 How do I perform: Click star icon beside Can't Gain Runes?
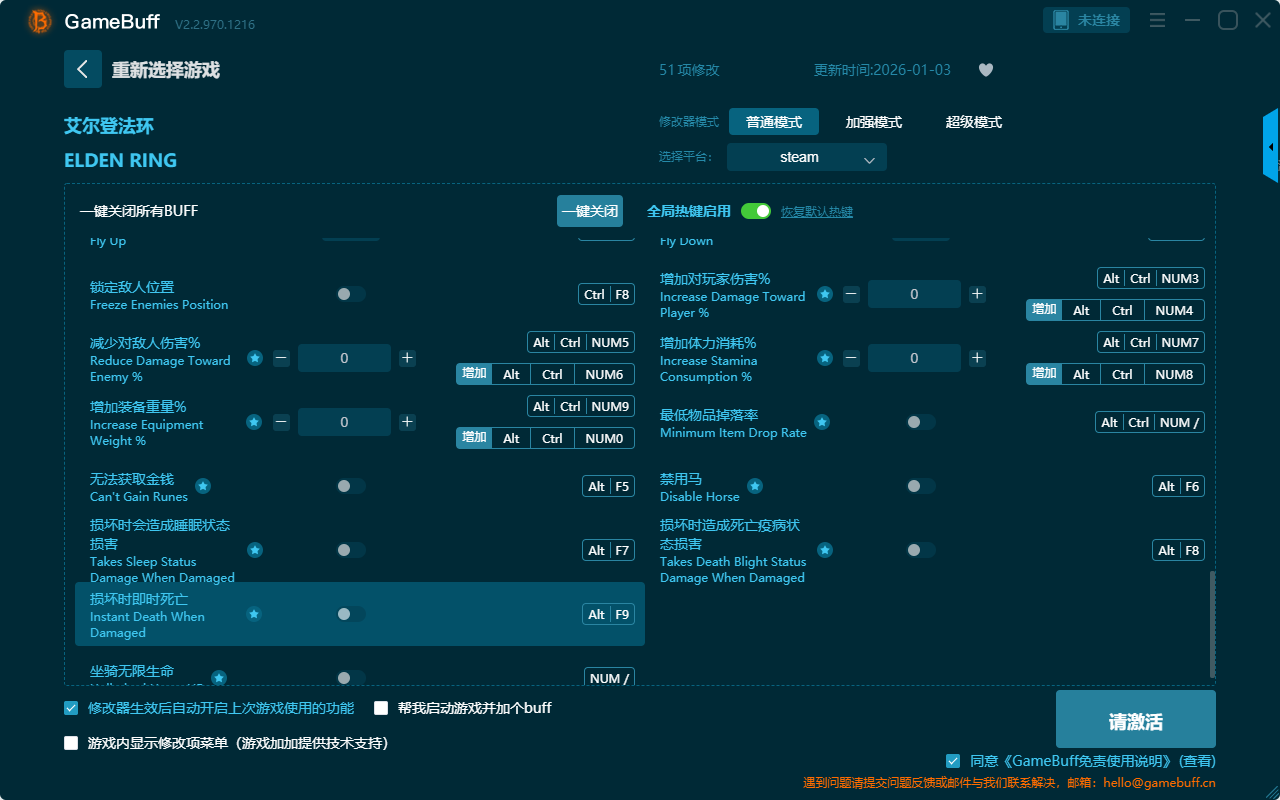[x=203, y=486]
